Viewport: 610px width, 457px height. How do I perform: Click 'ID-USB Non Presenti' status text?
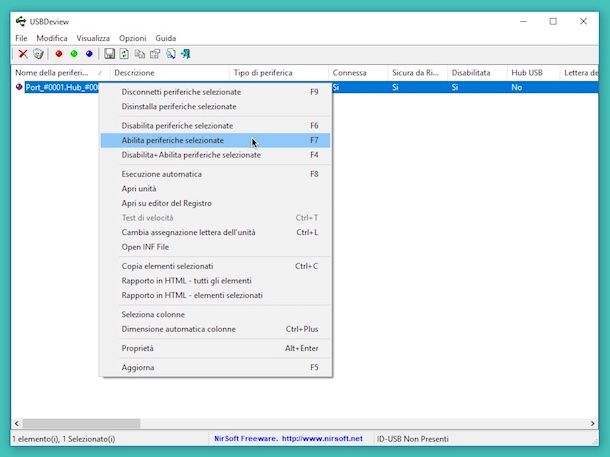click(x=413, y=439)
